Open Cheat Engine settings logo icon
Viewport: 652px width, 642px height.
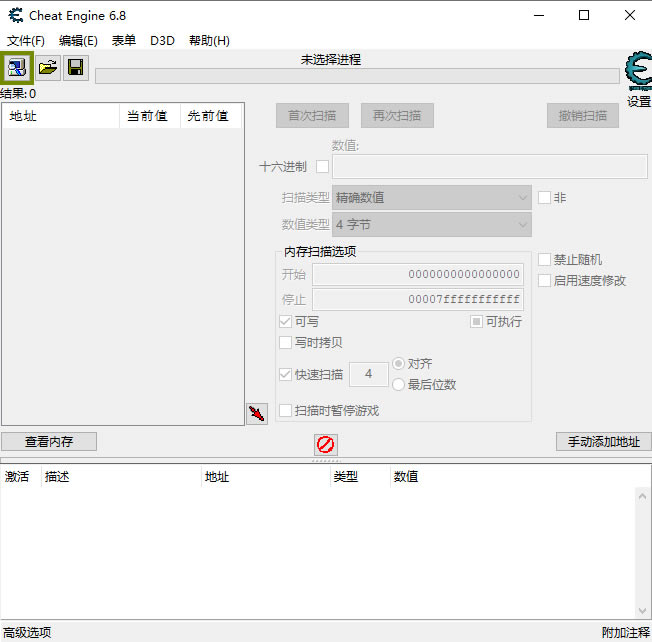[x=637, y=74]
